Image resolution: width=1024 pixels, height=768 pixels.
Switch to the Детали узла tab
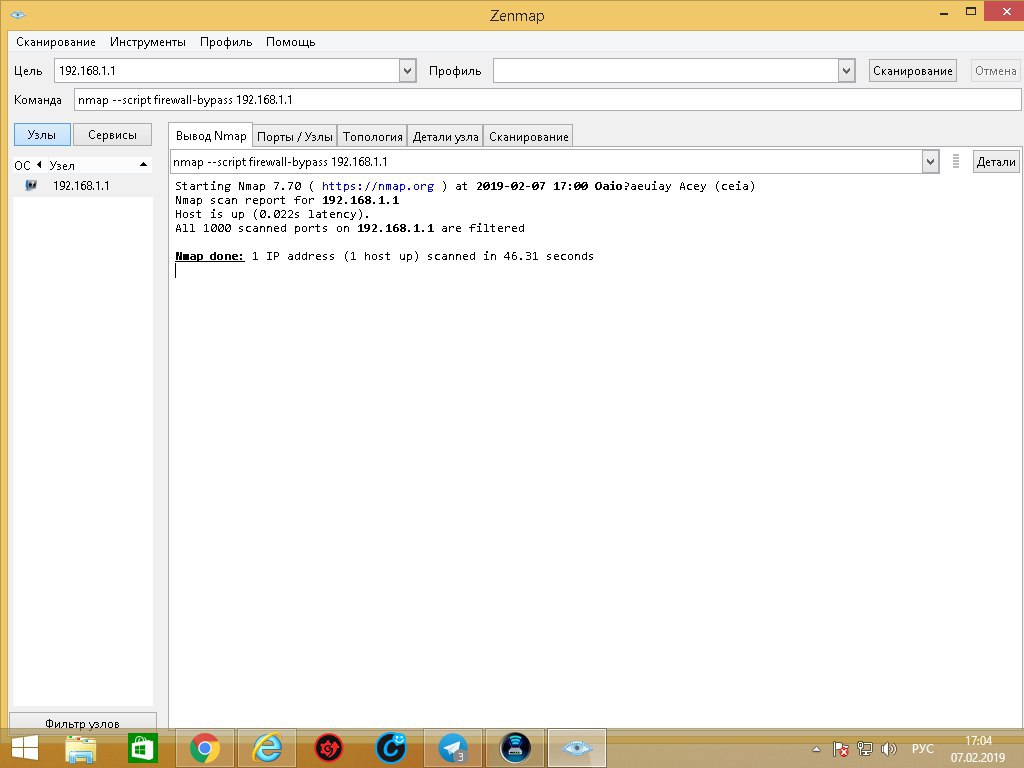click(x=445, y=136)
